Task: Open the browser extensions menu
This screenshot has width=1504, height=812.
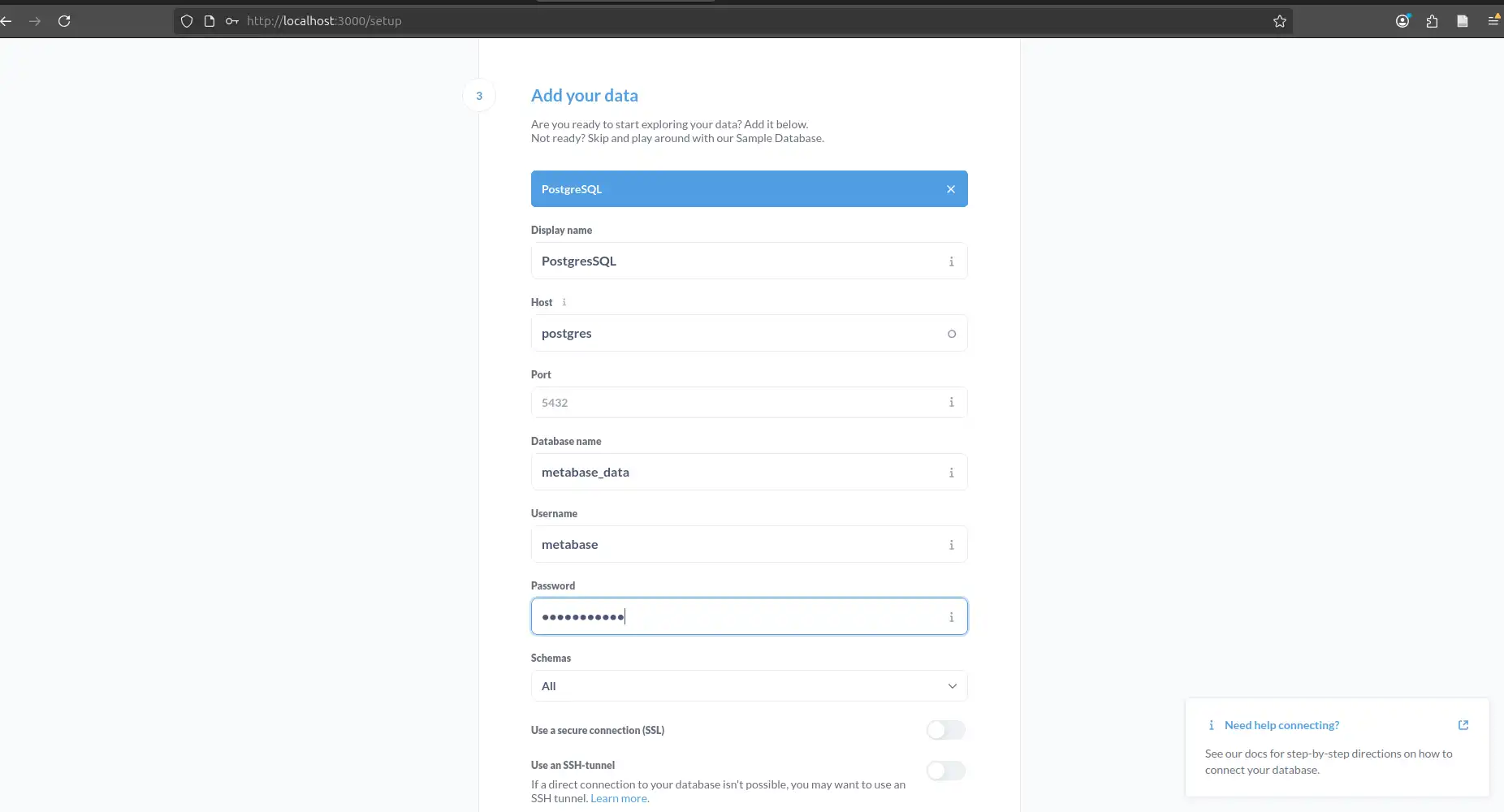Action: tap(1433, 21)
